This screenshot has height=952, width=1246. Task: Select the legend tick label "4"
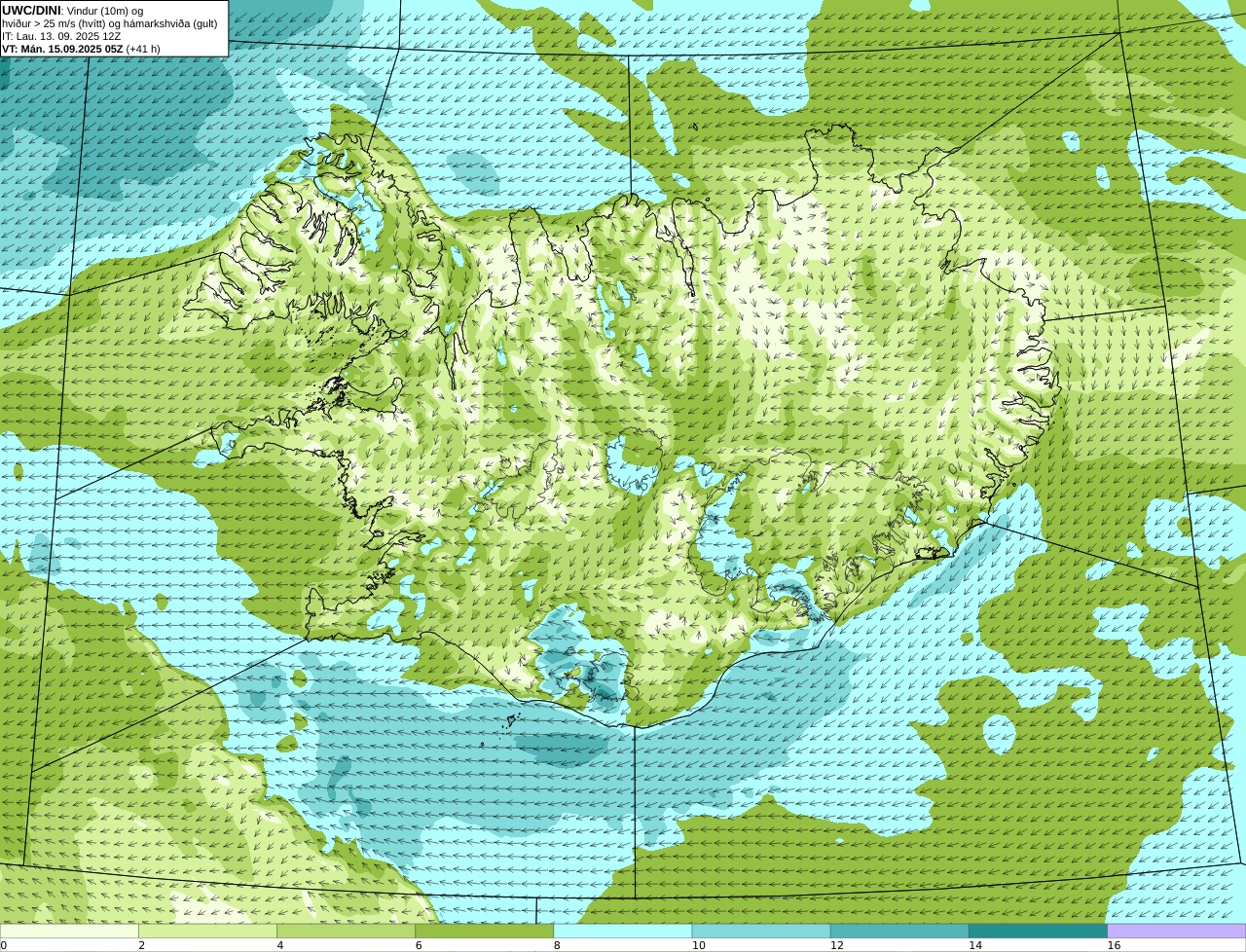280,945
